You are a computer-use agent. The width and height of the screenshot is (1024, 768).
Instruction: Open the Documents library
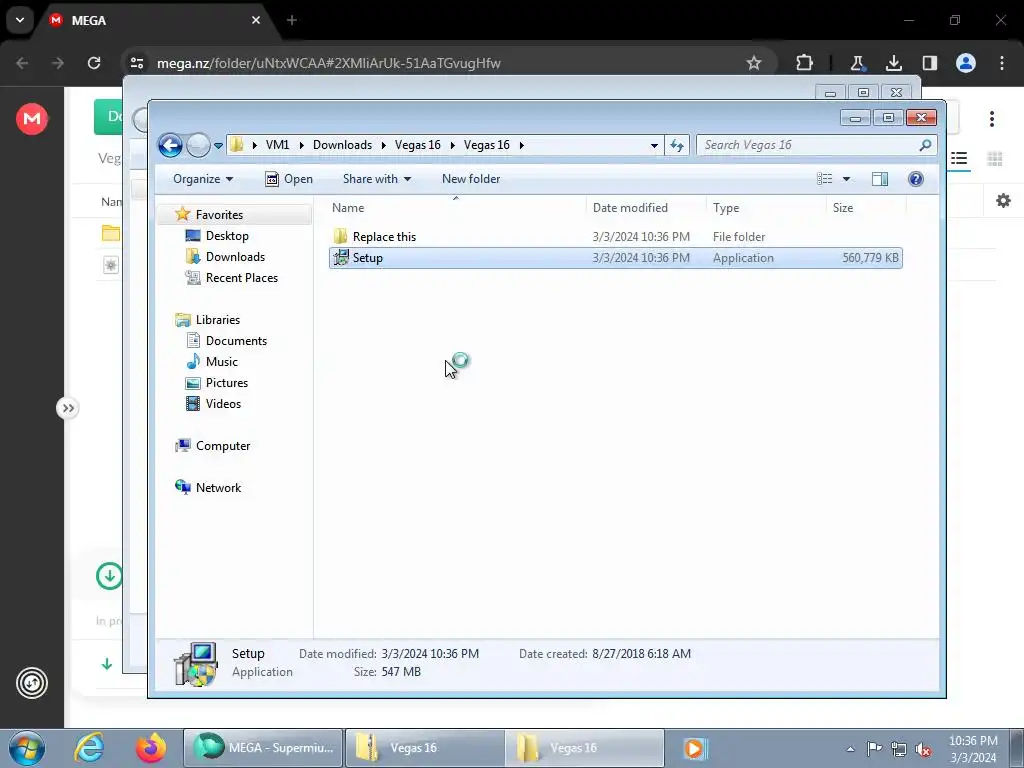click(x=236, y=341)
